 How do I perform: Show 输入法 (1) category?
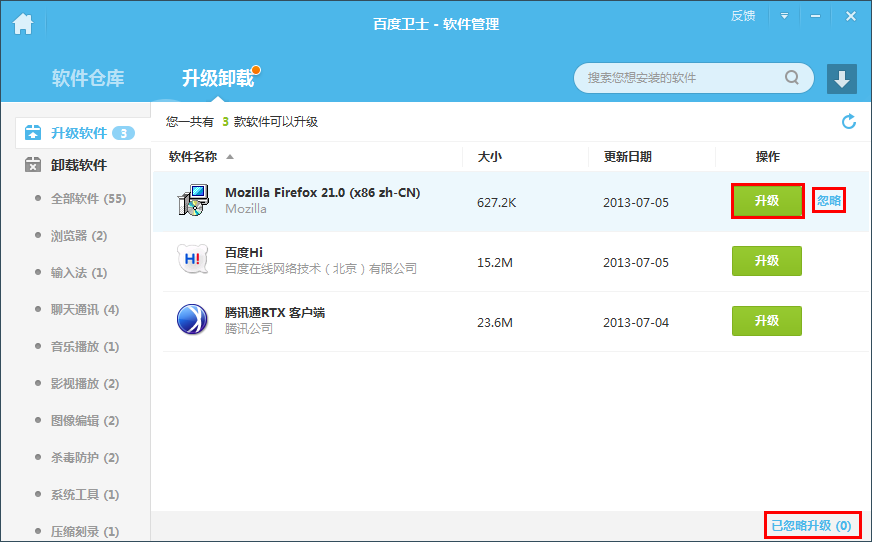tap(79, 272)
